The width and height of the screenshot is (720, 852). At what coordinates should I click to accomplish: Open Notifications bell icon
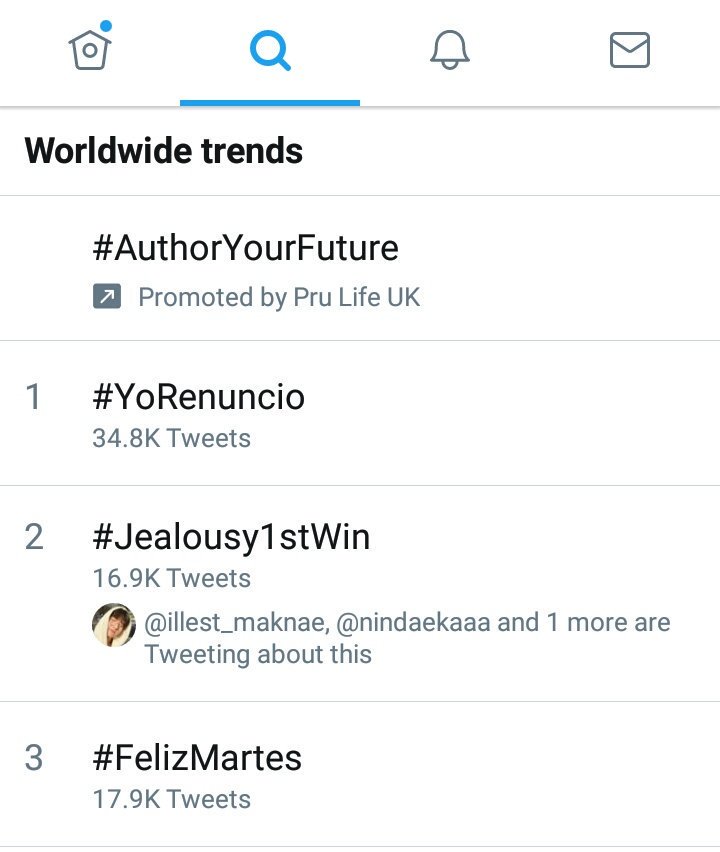(449, 49)
